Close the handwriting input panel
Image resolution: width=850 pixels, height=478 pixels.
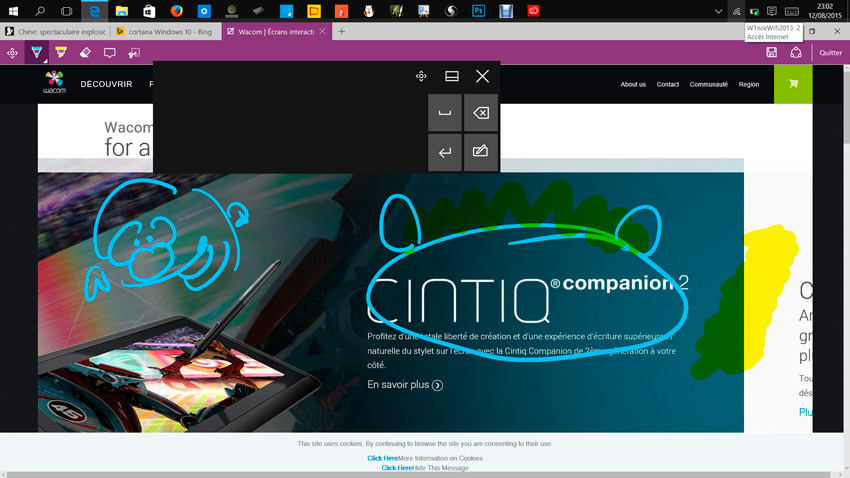point(482,76)
